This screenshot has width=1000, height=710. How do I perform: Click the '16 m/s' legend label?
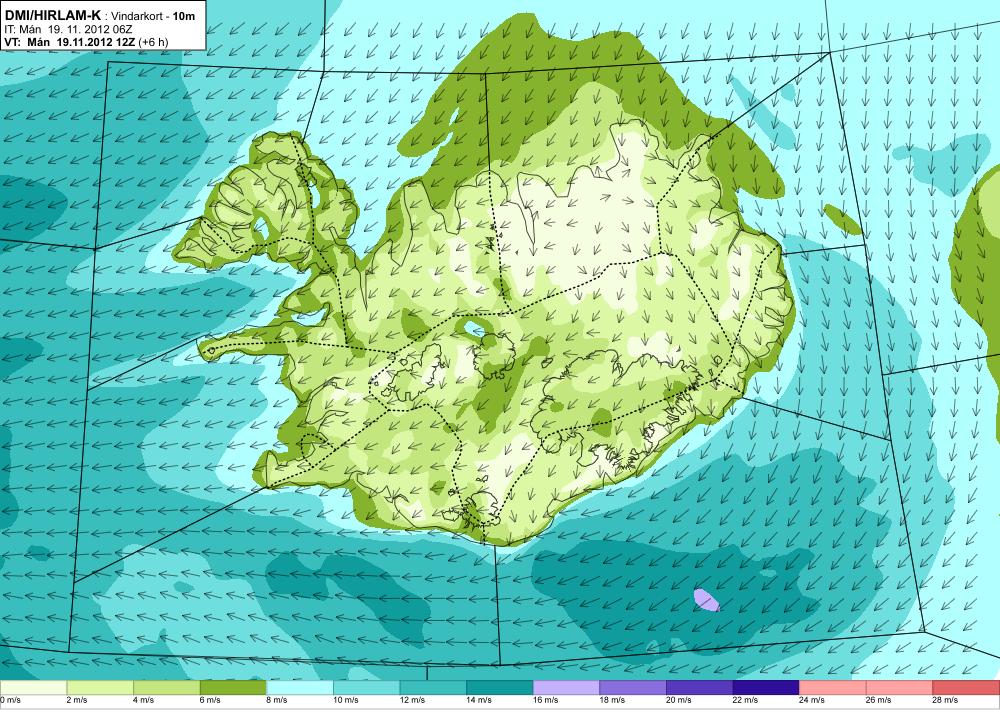tap(546, 700)
